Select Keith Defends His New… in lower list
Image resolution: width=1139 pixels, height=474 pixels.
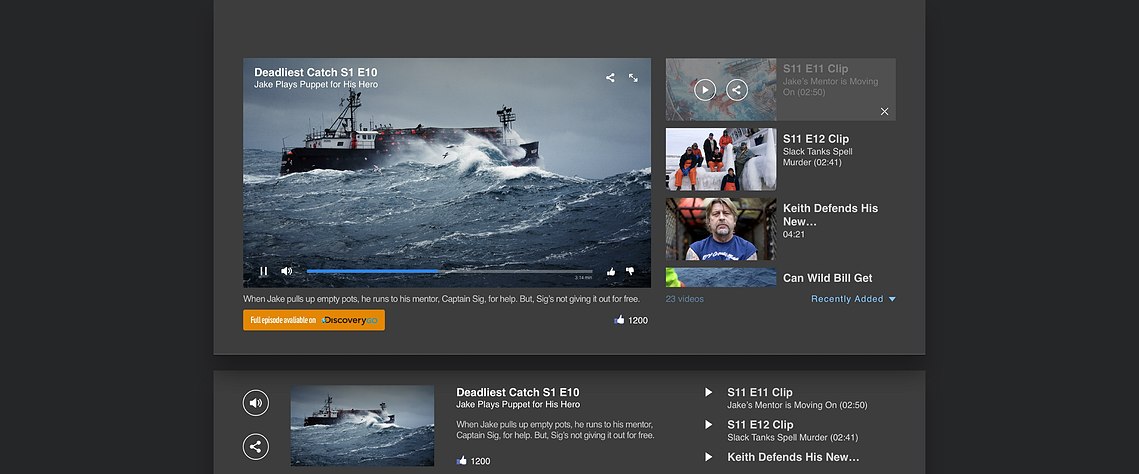point(793,457)
